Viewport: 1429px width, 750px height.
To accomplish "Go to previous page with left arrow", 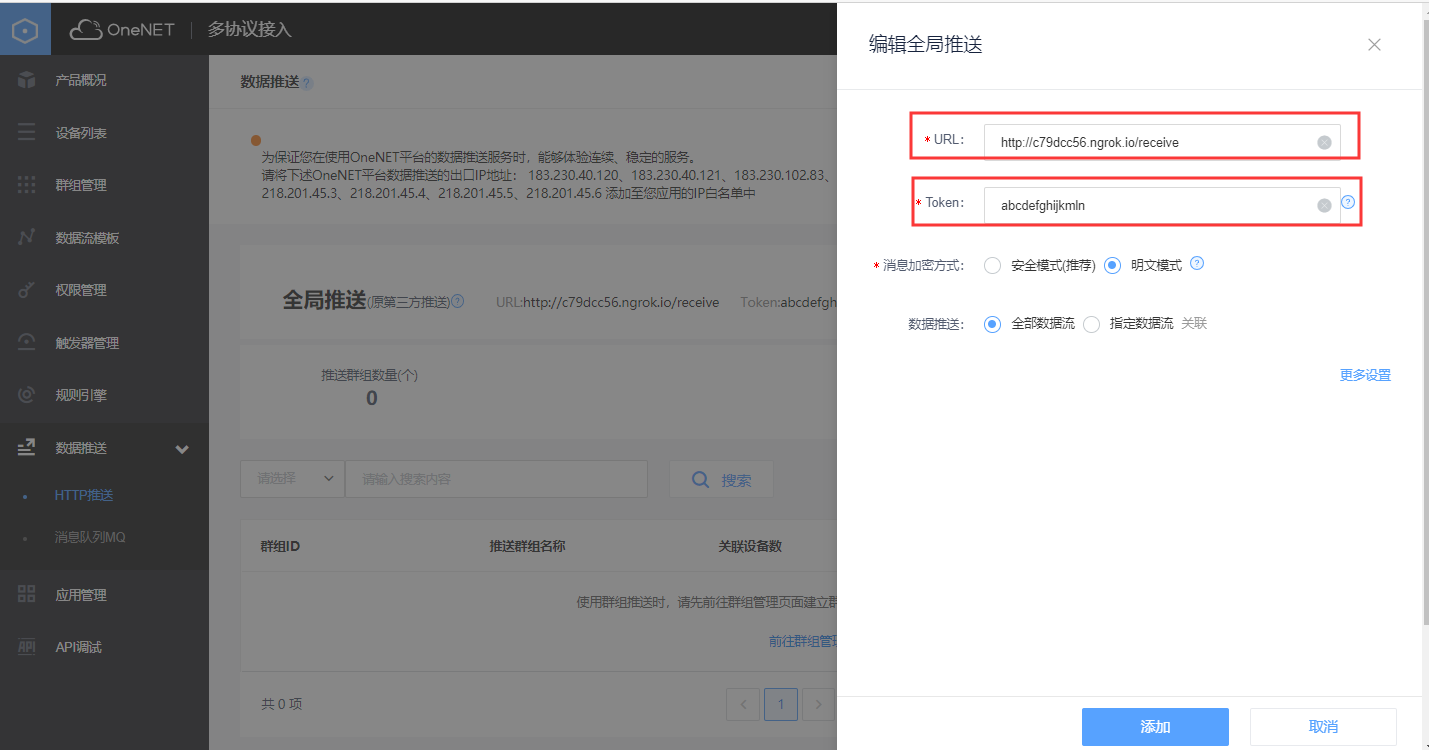I will [x=742, y=704].
